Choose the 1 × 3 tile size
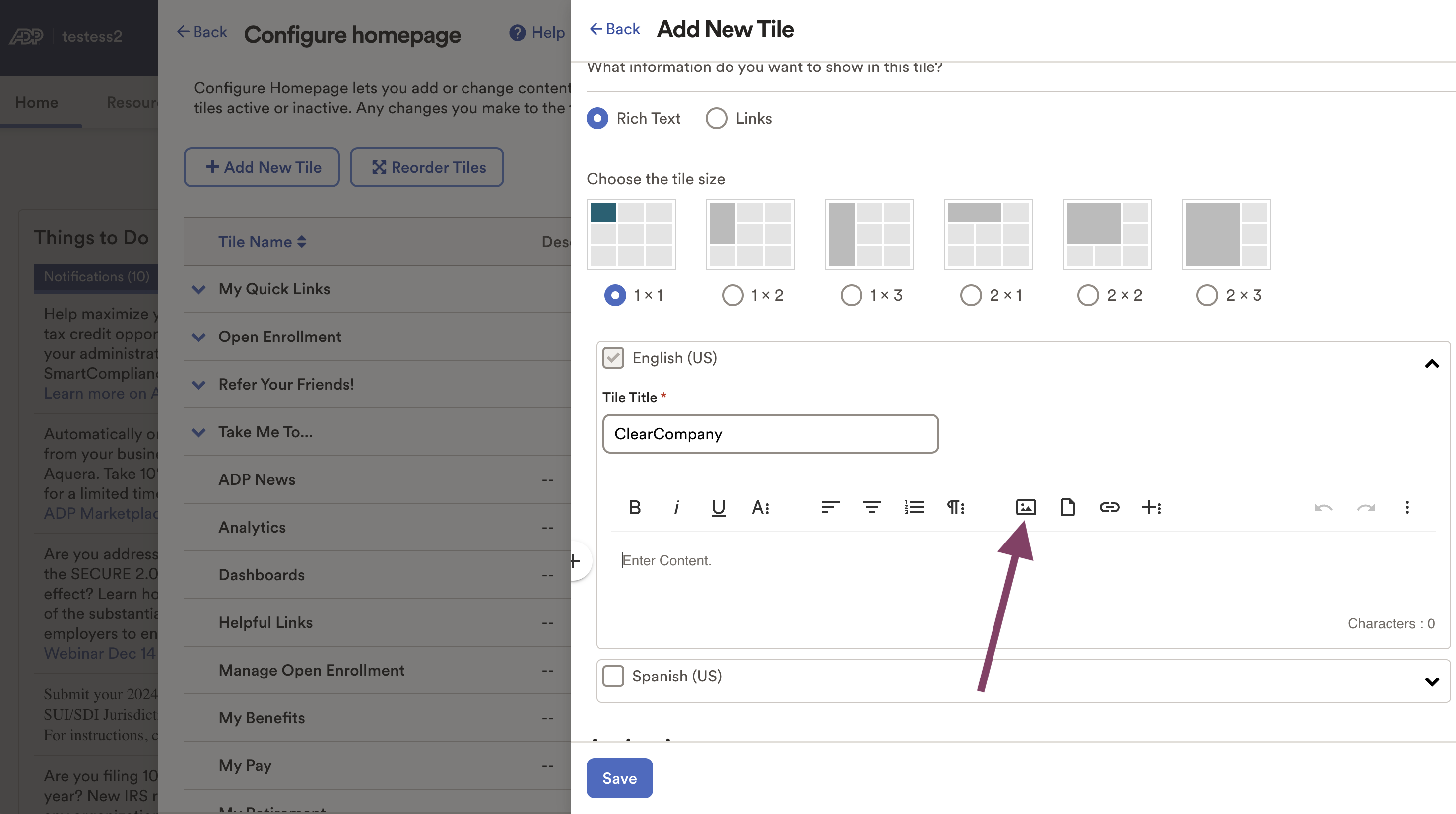The height and width of the screenshot is (814, 1456). (852, 295)
